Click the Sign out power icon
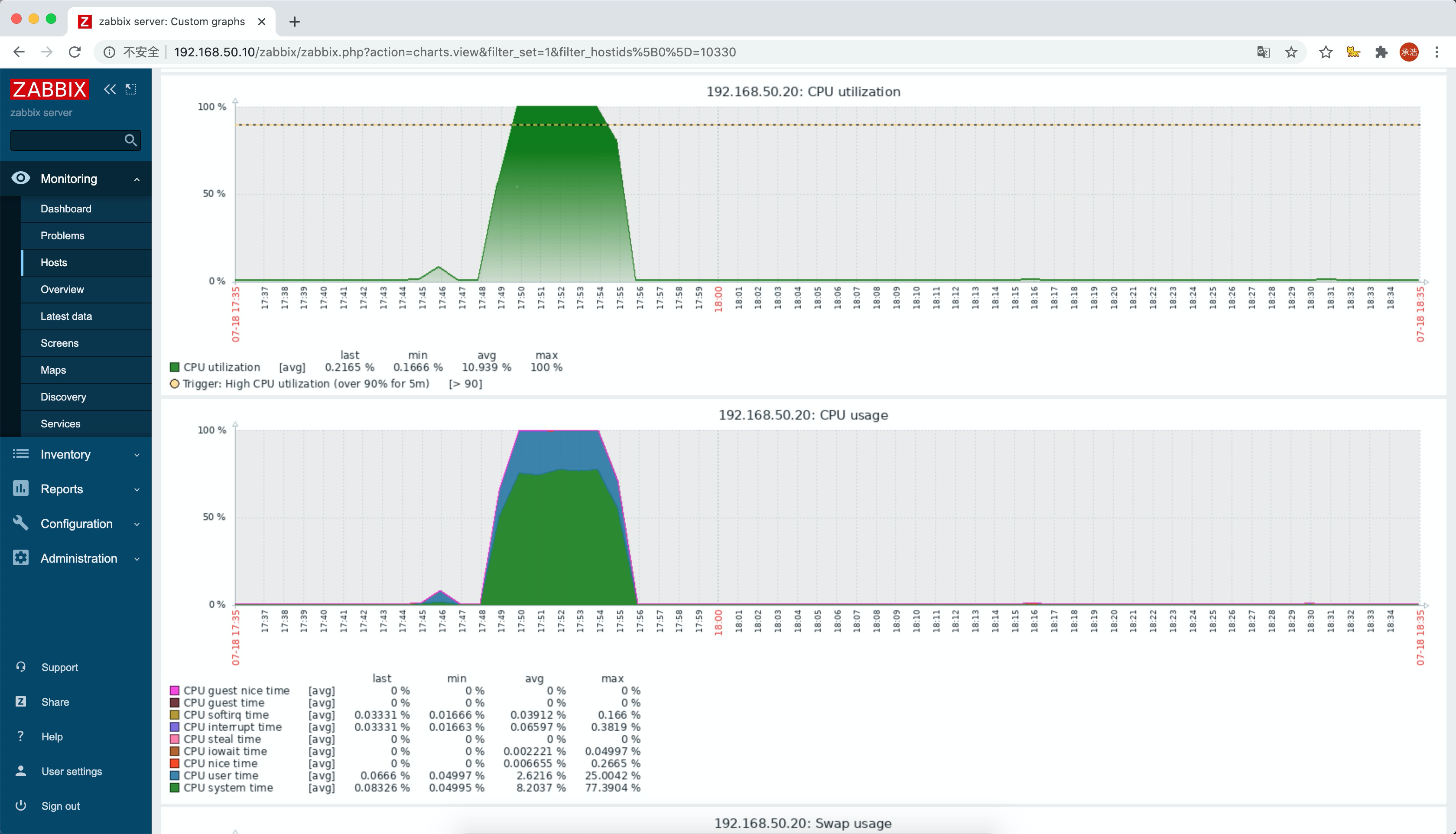Viewport: 1456px width, 834px height. point(21,805)
